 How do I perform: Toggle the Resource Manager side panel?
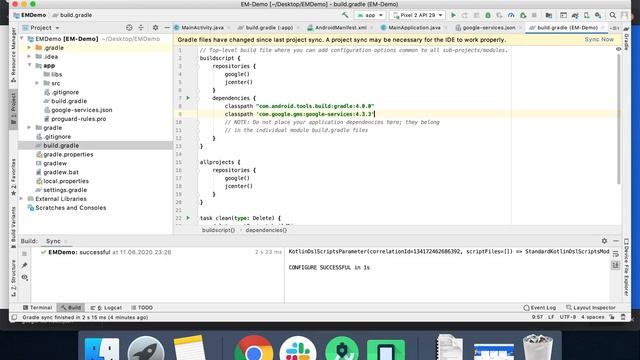coord(13,55)
